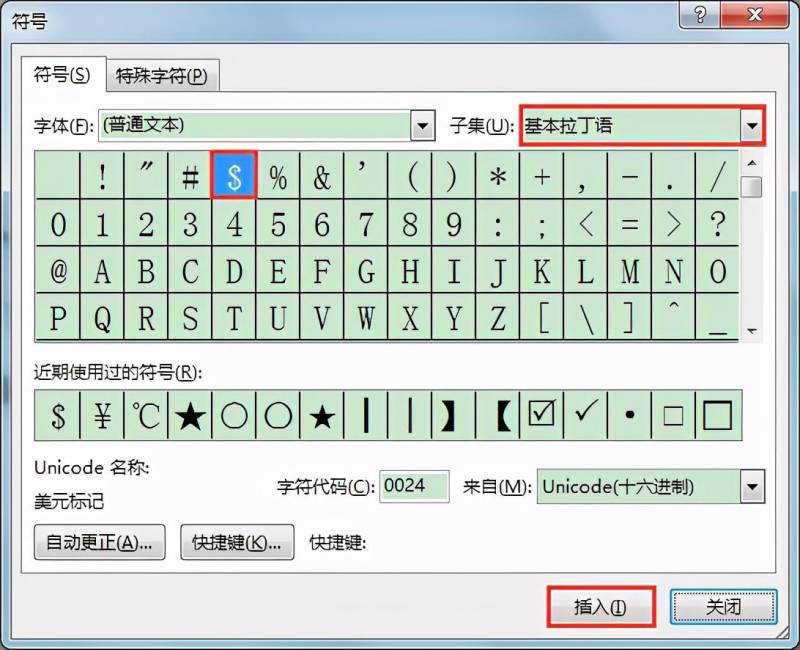800x650 pixels.
Task: Select the percent % symbol
Action: point(278,175)
